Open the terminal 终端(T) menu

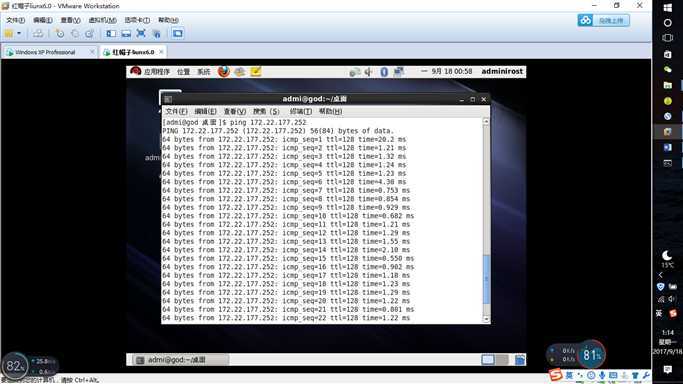pyautogui.click(x=301, y=111)
